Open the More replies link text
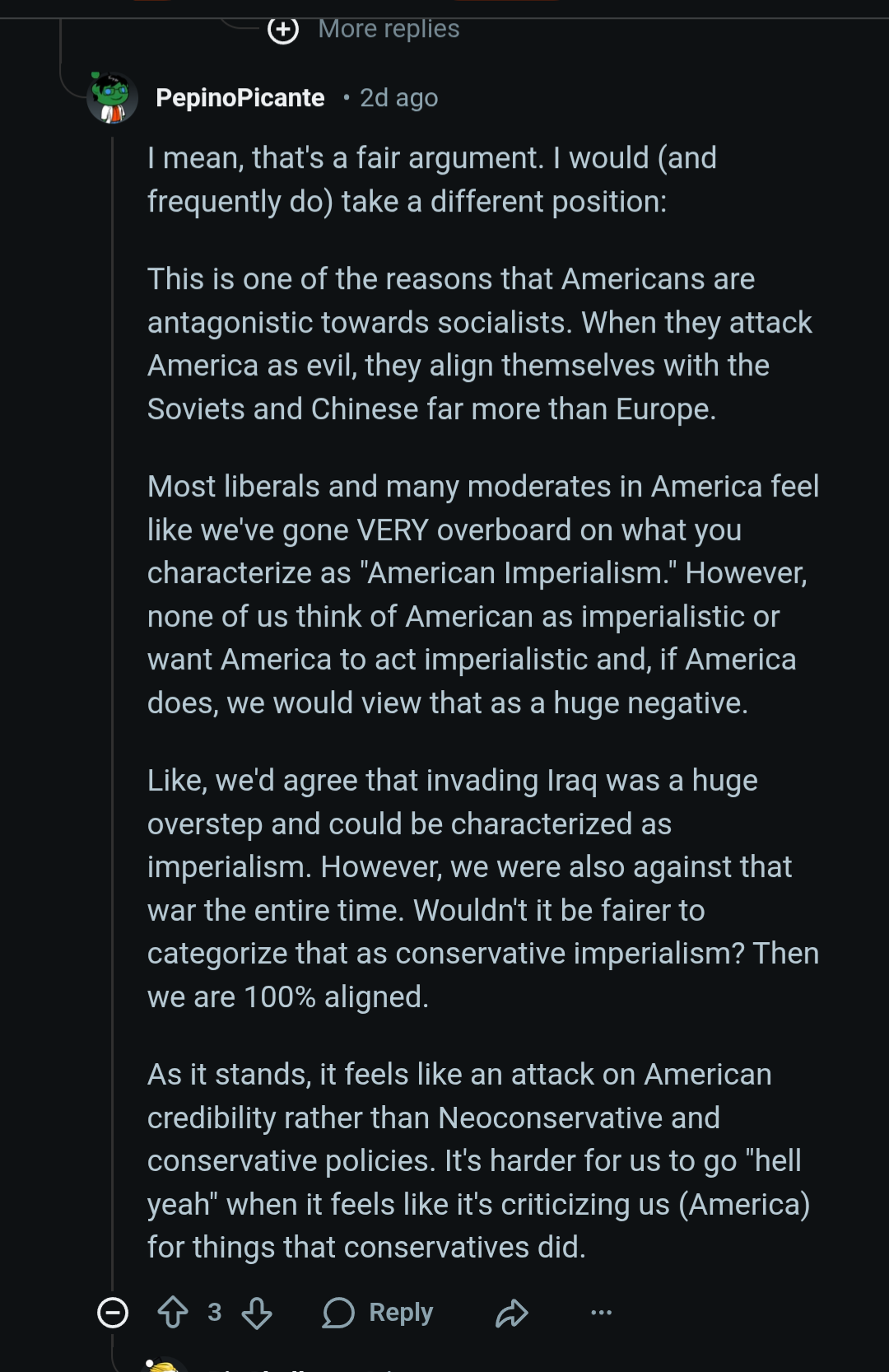Image resolution: width=889 pixels, height=1372 pixels. 389,29
